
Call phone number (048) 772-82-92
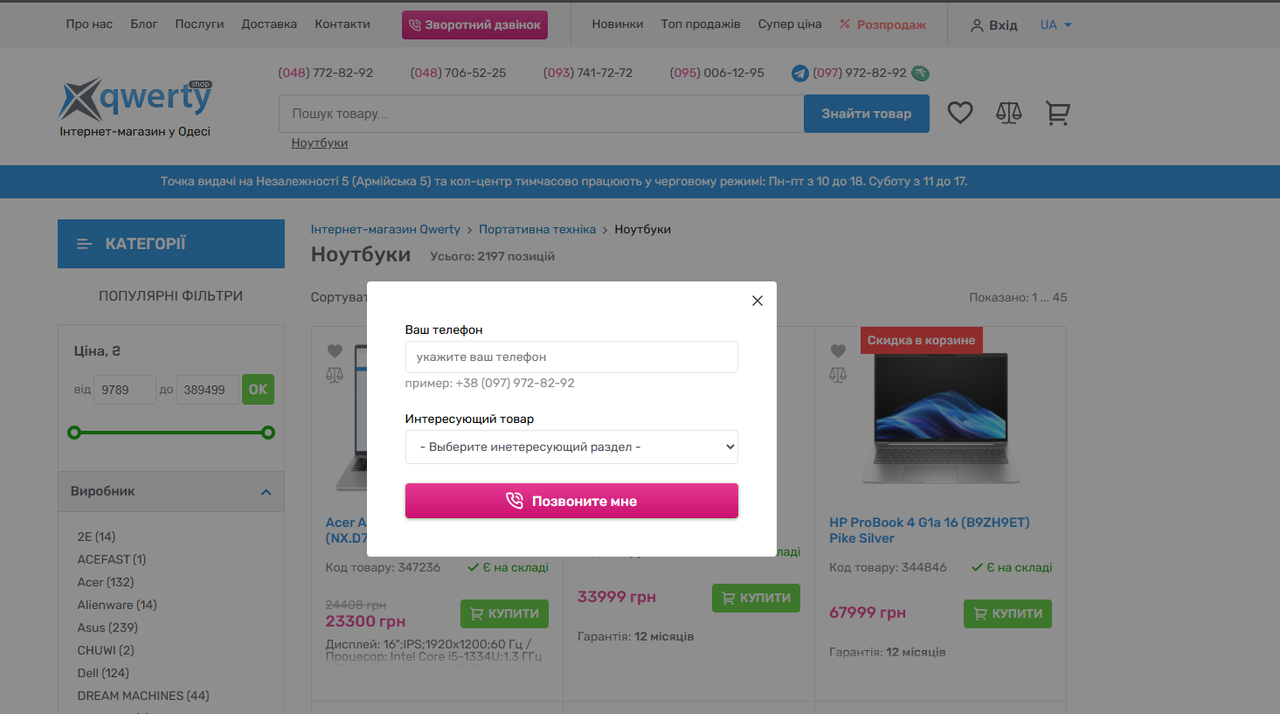(326, 73)
